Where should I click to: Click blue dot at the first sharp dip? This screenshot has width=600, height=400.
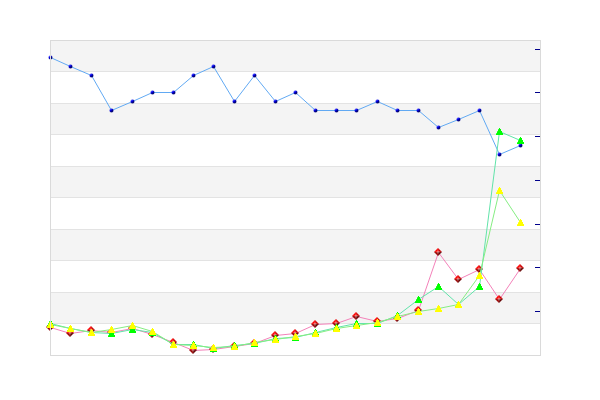111,110
